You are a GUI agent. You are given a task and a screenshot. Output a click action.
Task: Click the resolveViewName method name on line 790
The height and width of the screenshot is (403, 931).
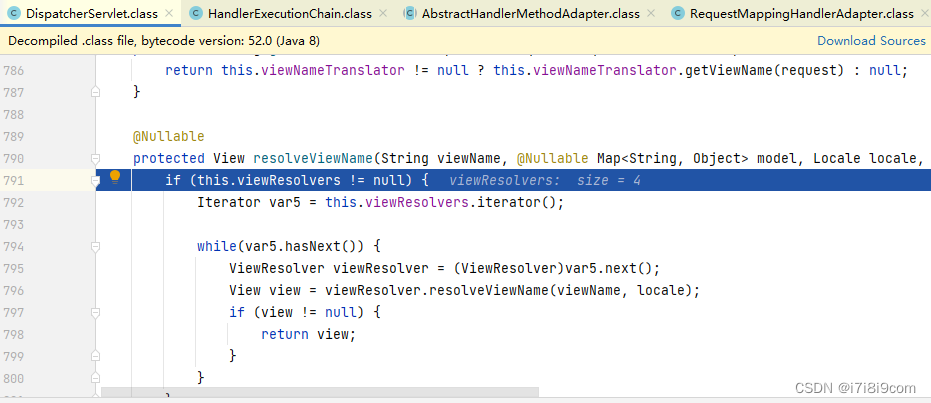pyautogui.click(x=312, y=158)
